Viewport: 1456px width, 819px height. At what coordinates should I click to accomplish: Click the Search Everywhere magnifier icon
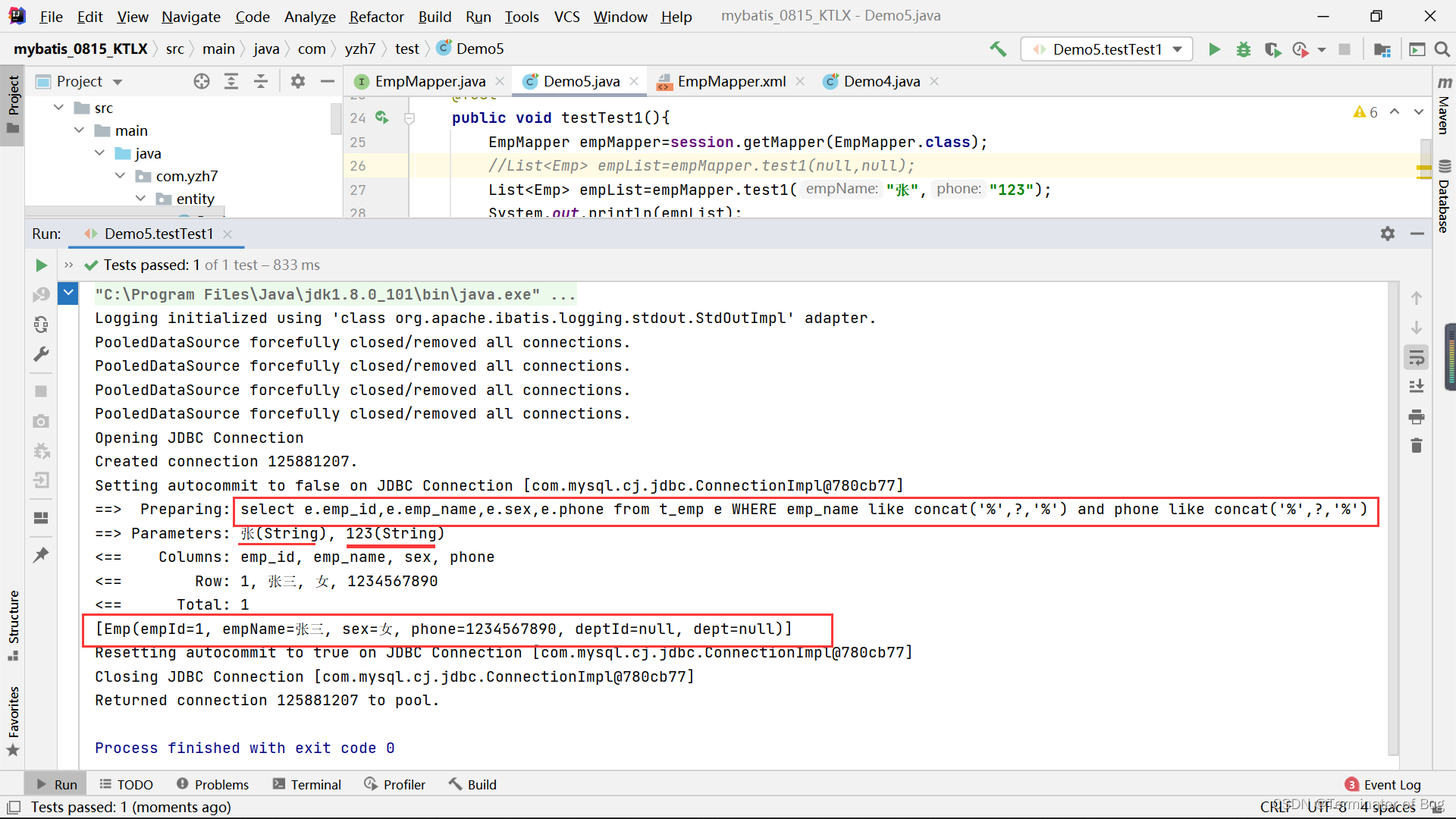pyautogui.click(x=1442, y=49)
